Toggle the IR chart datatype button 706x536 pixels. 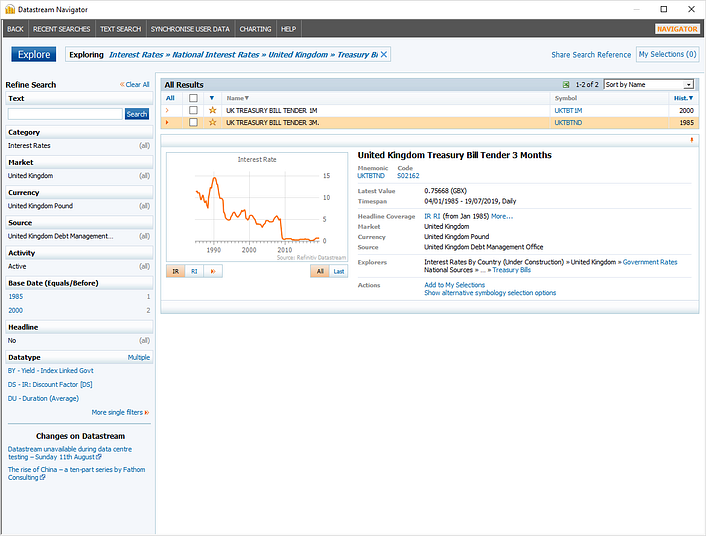(176, 271)
